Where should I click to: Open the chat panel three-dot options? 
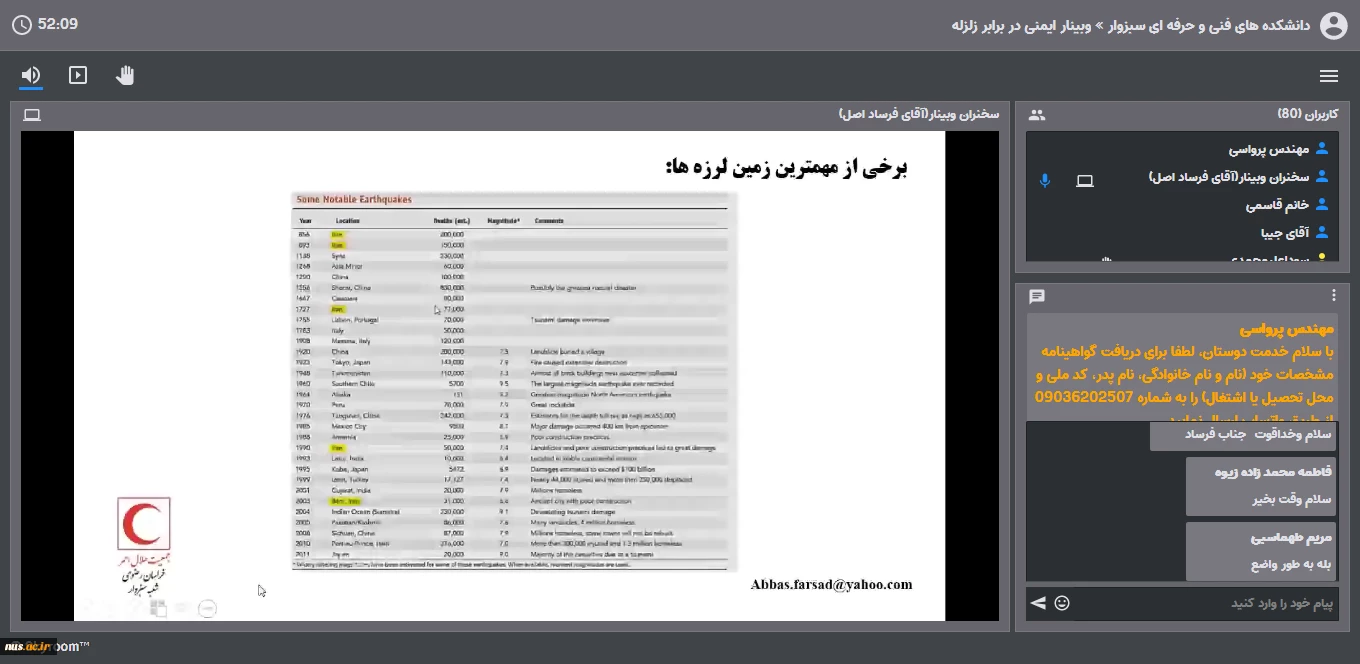(x=1333, y=296)
